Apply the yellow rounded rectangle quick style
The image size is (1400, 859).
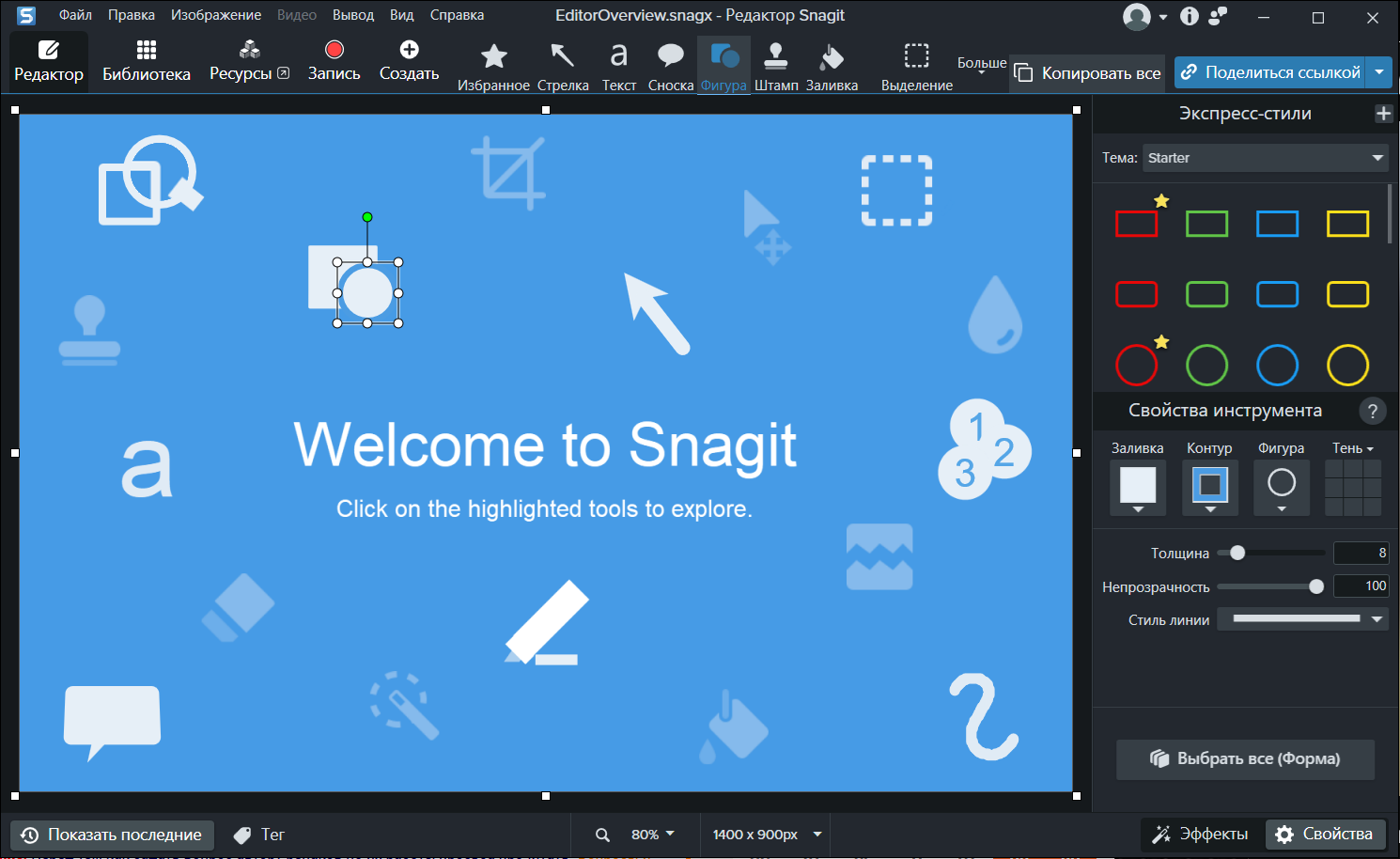(x=1348, y=294)
